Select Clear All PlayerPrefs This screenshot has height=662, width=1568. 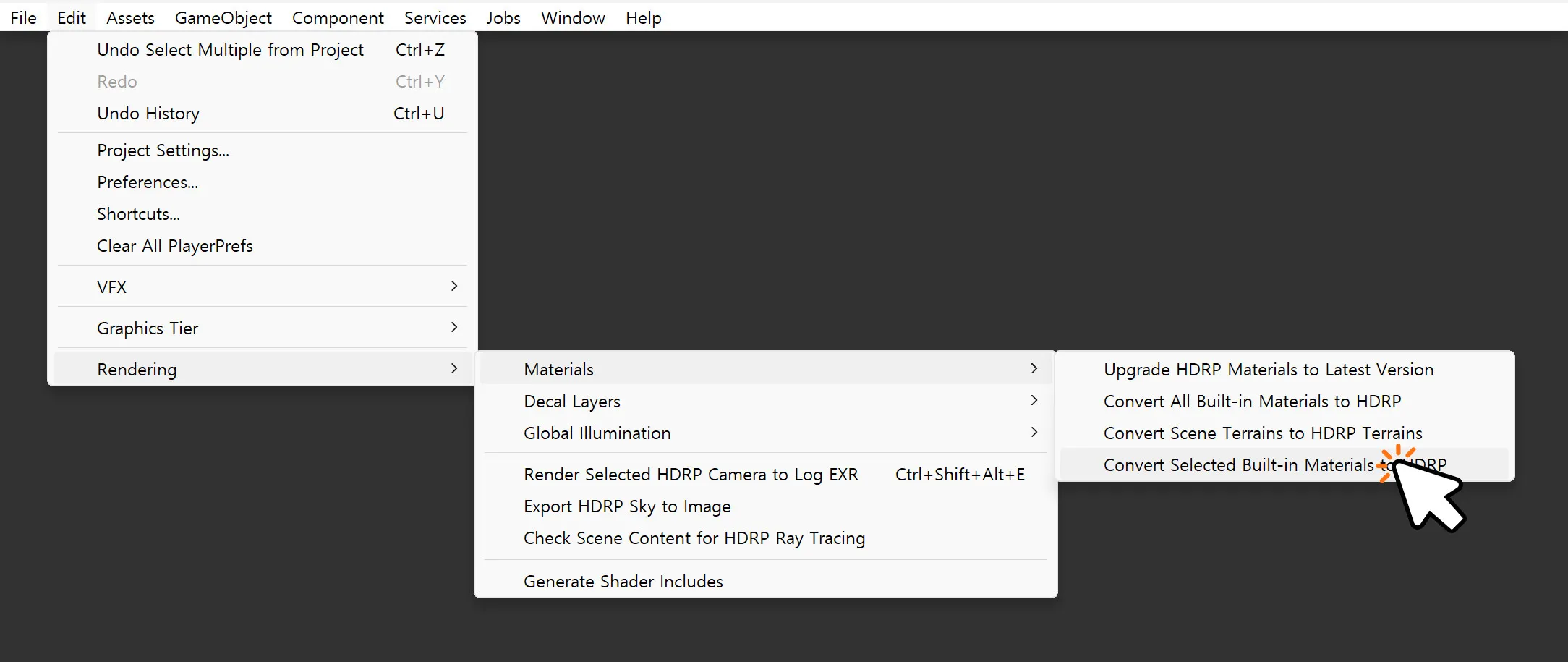pyautogui.click(x=175, y=245)
